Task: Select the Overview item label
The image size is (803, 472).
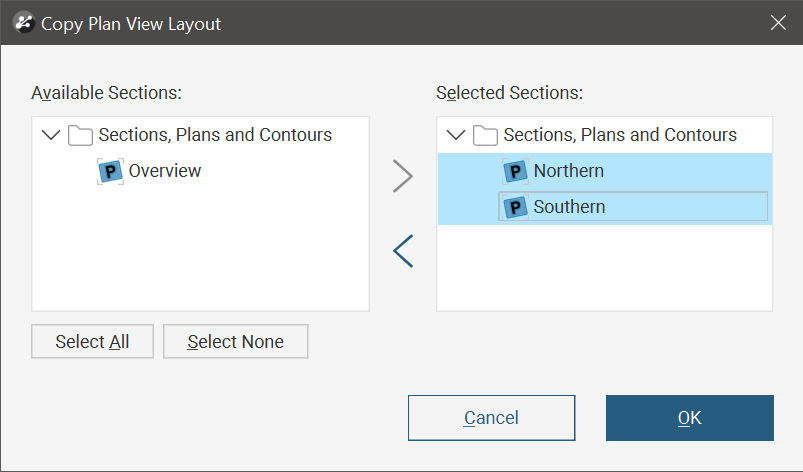Action: click(x=165, y=171)
